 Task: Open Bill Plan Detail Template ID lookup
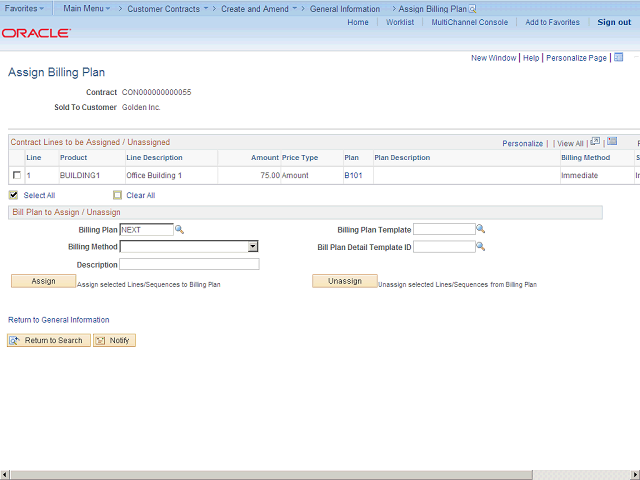point(481,246)
